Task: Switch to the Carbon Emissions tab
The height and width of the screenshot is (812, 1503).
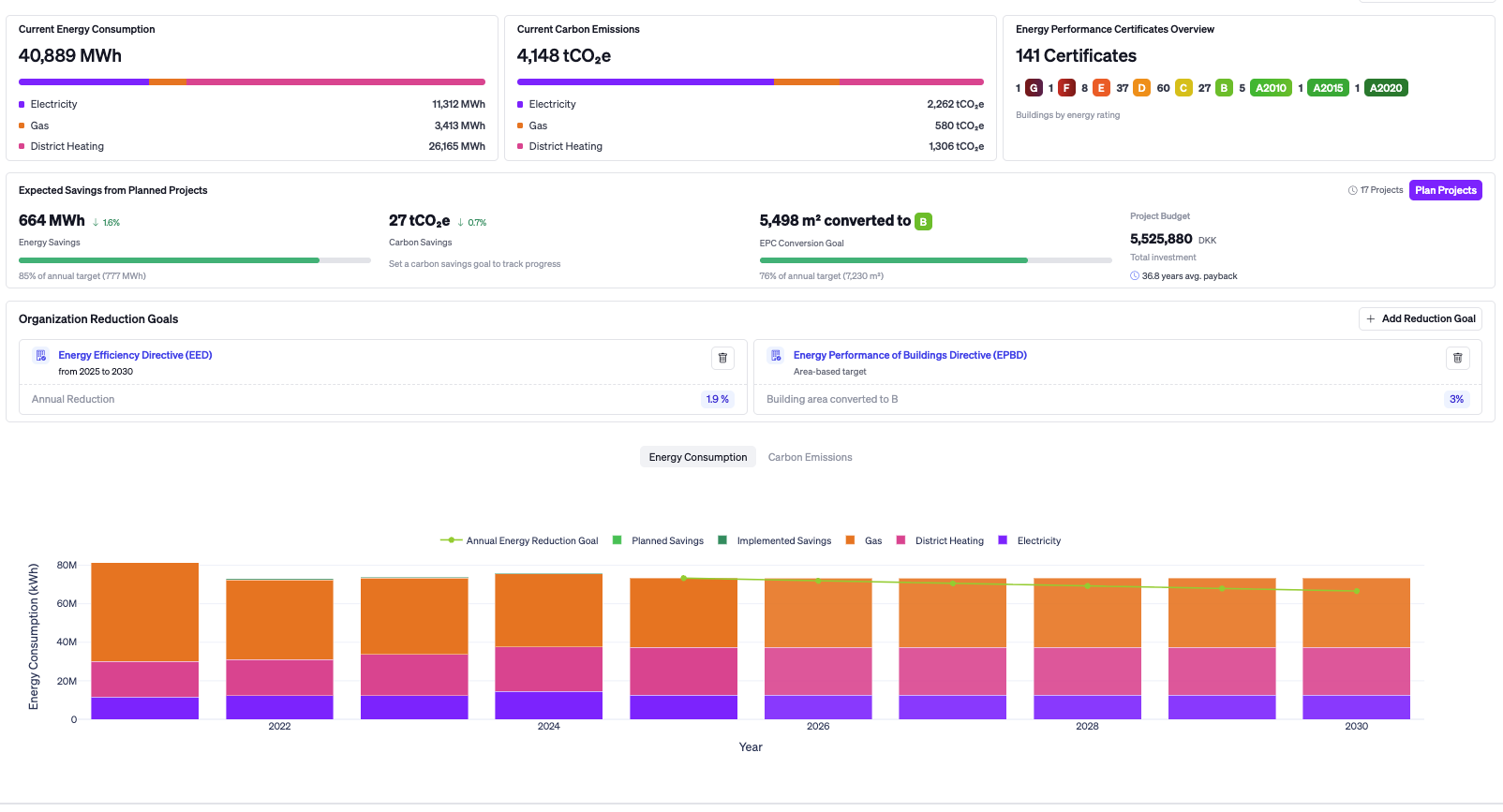Action: (810, 457)
